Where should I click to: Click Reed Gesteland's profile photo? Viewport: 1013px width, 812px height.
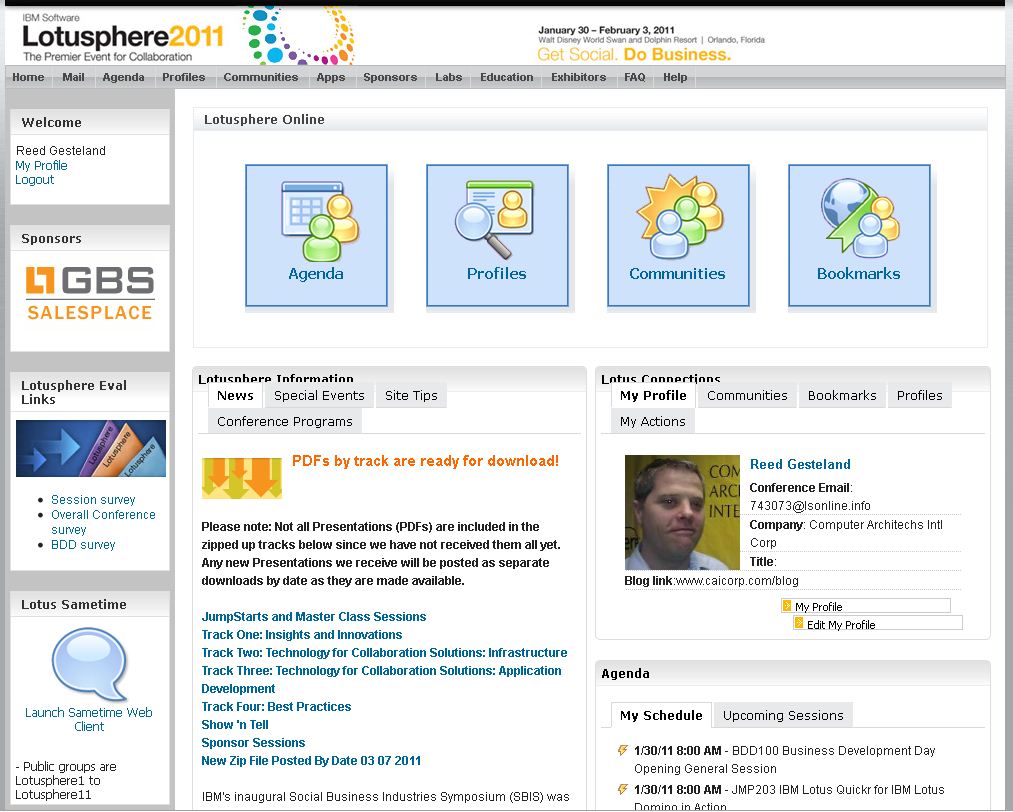(682, 512)
